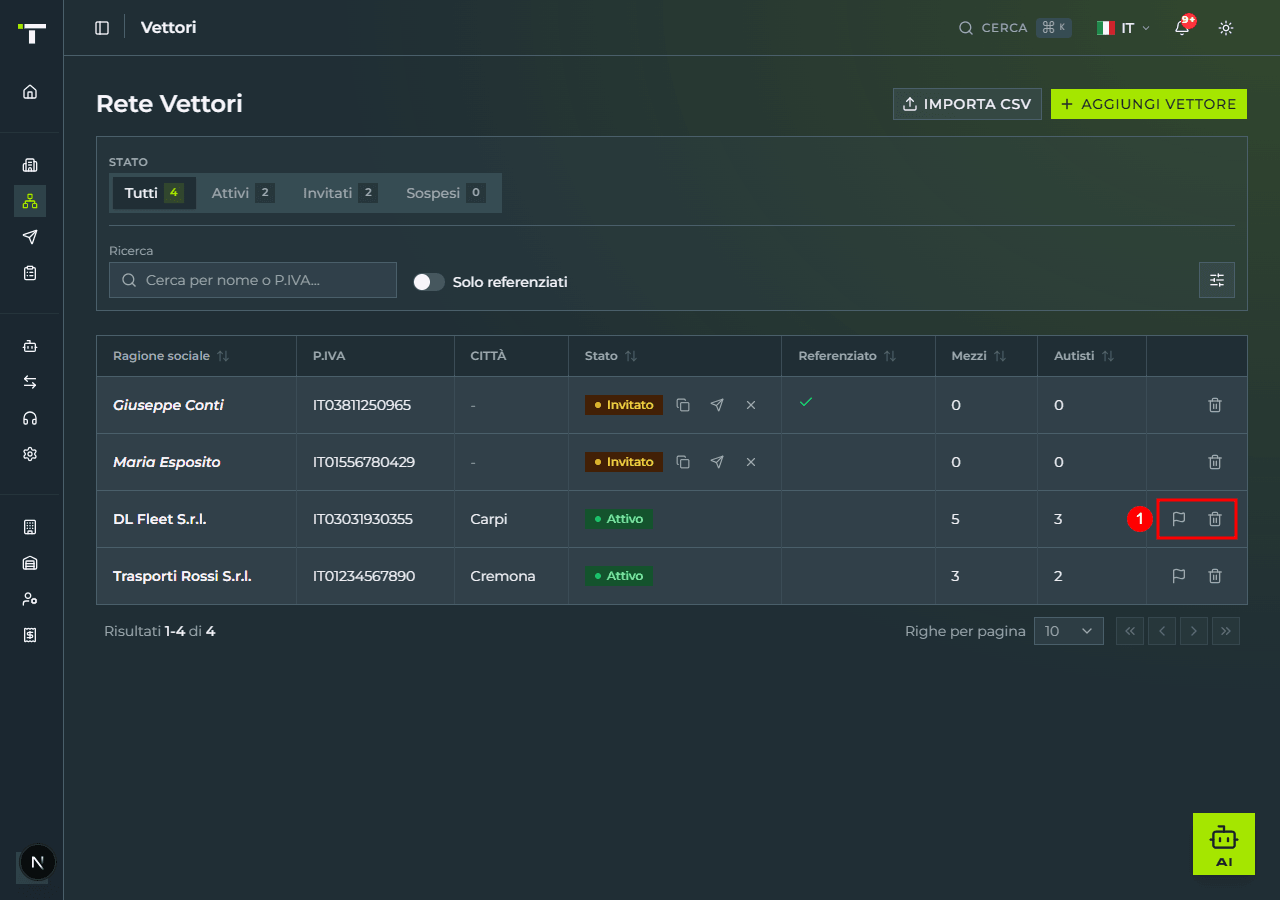Open the settings gear in sidebar
This screenshot has width=1280, height=900.
pyautogui.click(x=30, y=454)
